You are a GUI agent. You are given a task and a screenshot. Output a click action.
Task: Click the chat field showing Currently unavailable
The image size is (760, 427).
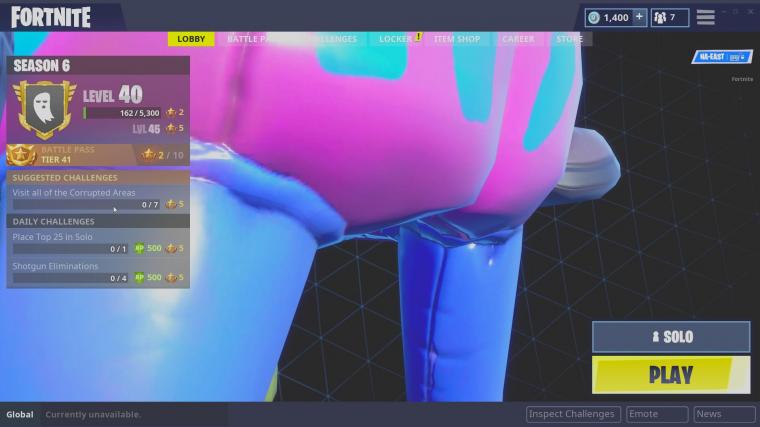93,414
